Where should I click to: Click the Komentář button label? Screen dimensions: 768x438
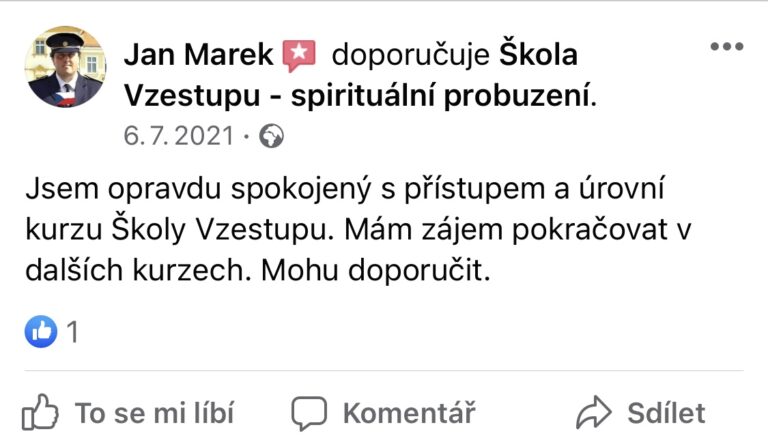409,413
